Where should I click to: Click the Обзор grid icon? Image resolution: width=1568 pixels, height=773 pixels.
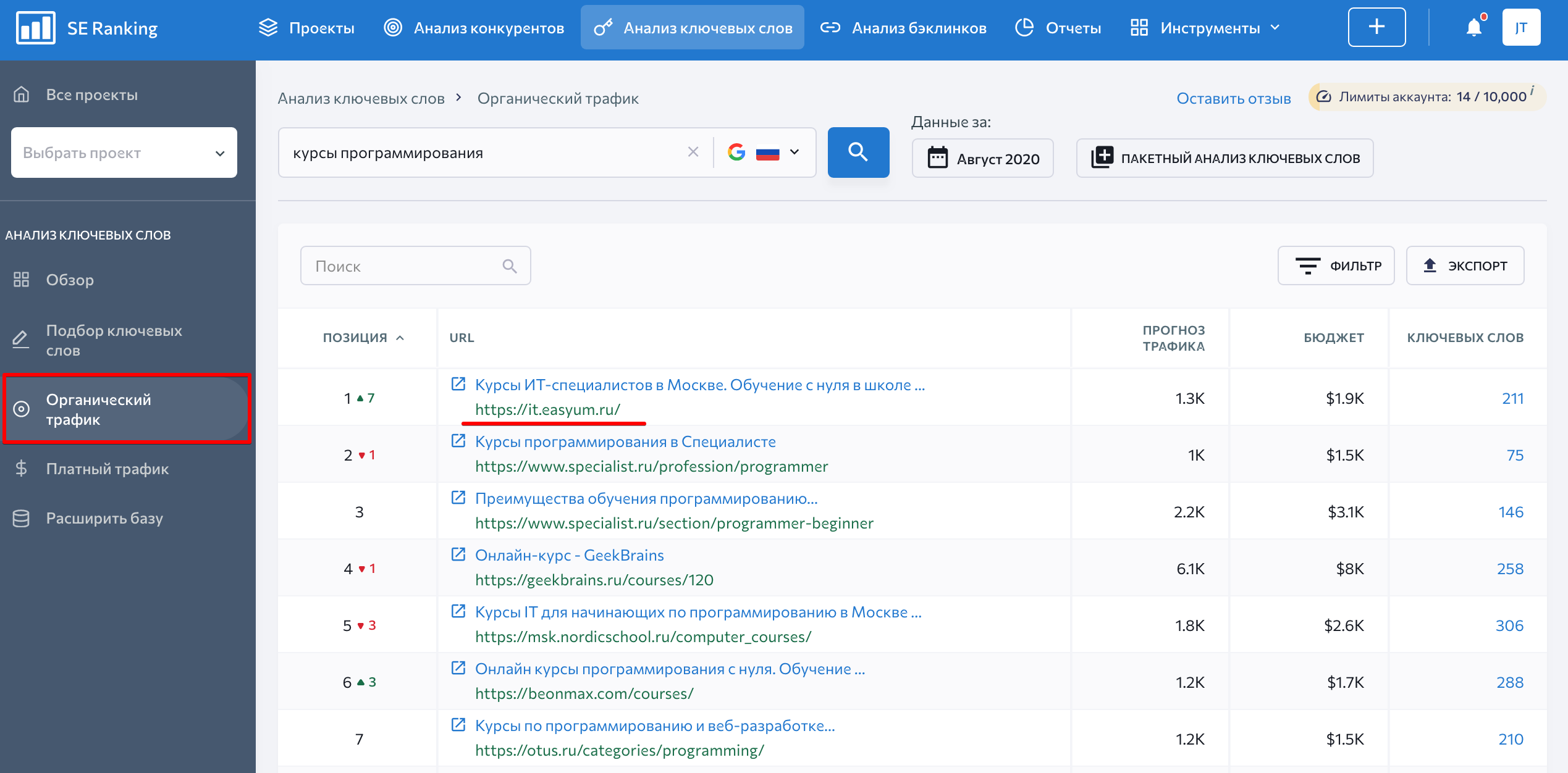pyautogui.click(x=22, y=280)
